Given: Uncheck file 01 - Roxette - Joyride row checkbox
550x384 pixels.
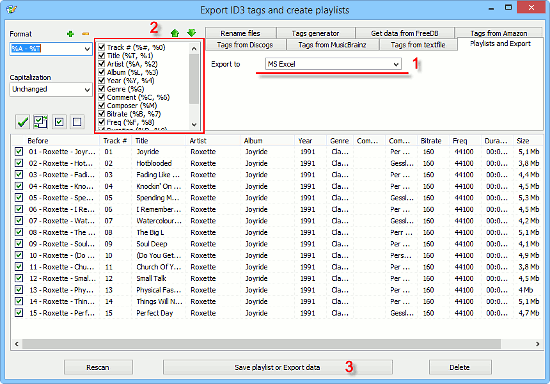Looking at the screenshot, I should click(19, 151).
